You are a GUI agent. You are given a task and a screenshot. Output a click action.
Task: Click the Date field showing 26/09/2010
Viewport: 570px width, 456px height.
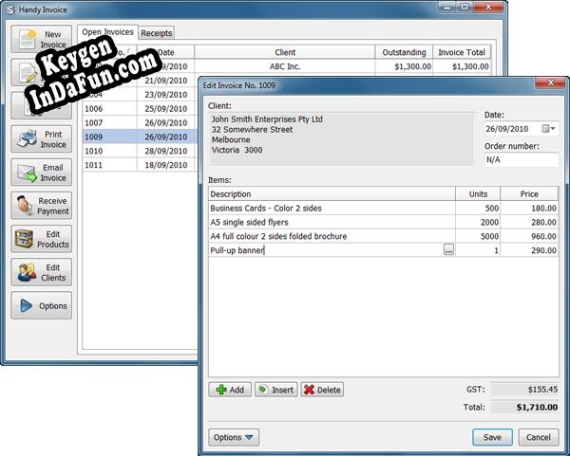pyautogui.click(x=522, y=129)
